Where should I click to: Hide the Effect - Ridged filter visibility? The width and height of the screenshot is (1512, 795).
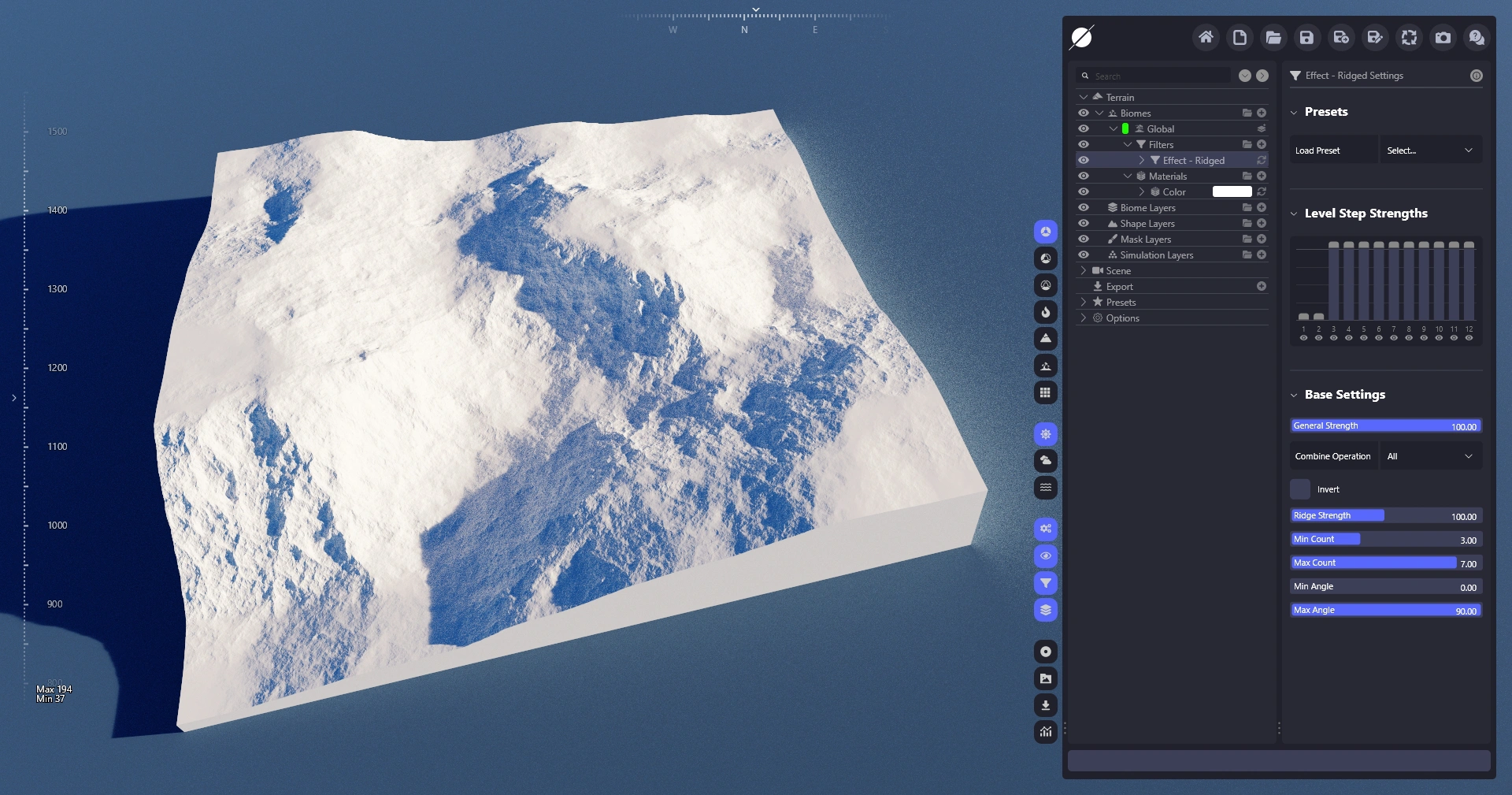point(1084,160)
